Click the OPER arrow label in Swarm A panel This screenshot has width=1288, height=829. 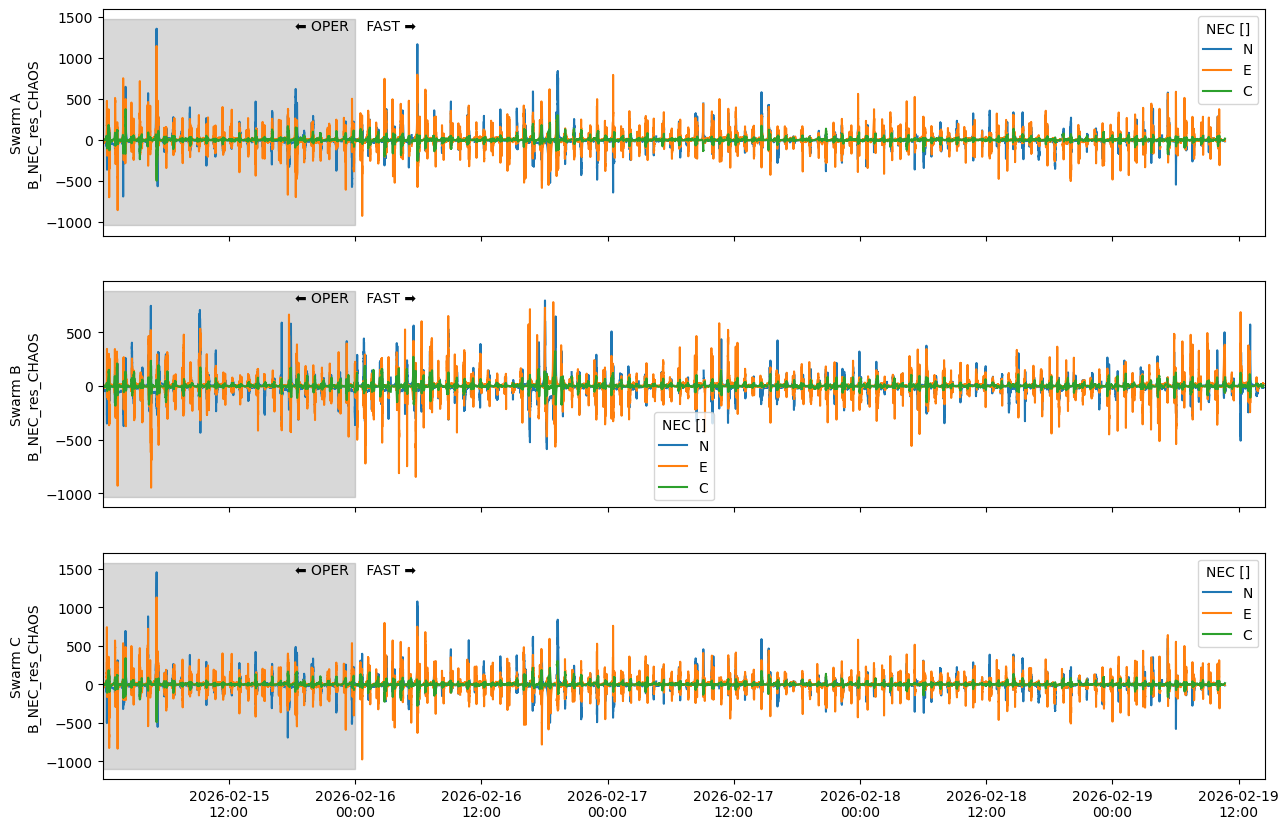tap(322, 26)
